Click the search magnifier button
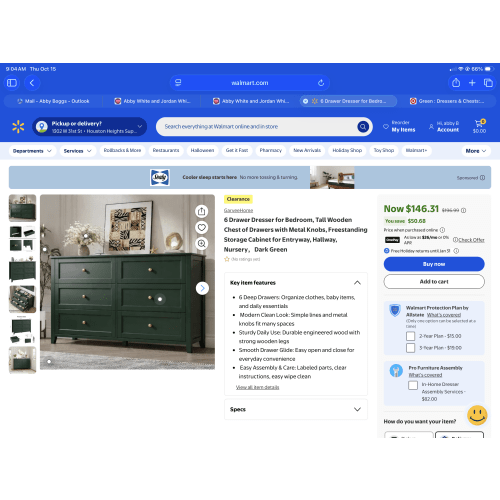Image resolution: width=500 pixels, height=500 pixels. click(x=363, y=127)
